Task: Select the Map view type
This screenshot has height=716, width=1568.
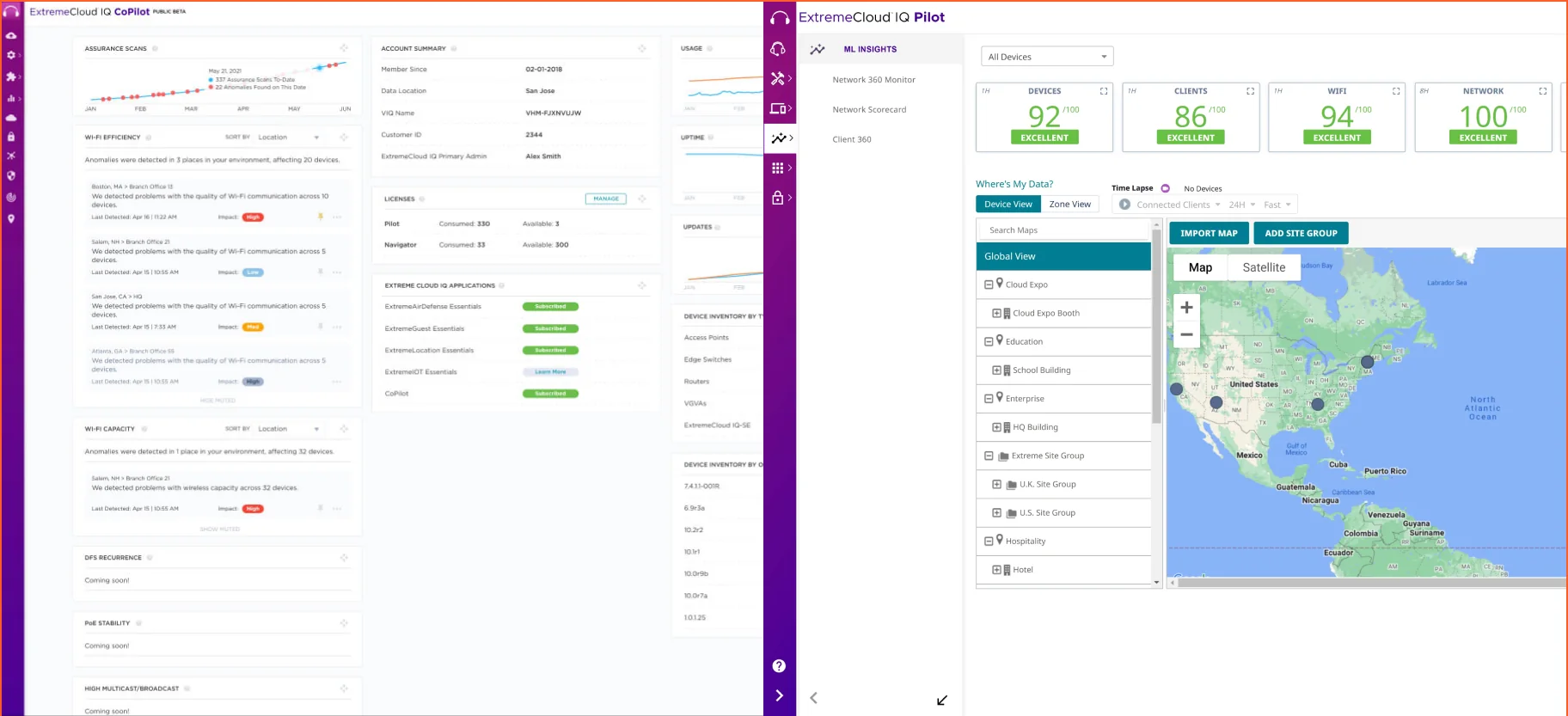Action: [1200, 267]
